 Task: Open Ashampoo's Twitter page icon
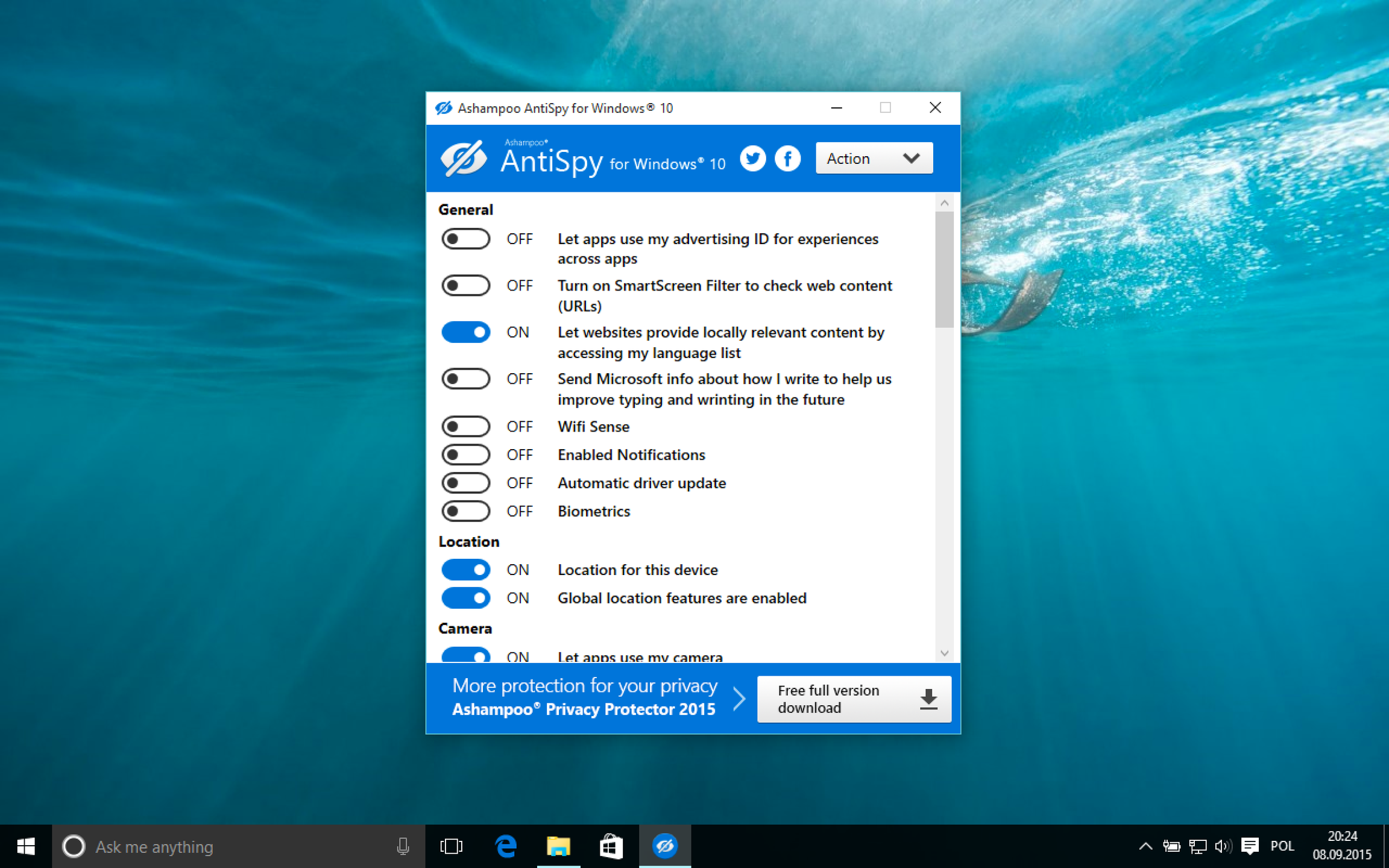point(752,159)
